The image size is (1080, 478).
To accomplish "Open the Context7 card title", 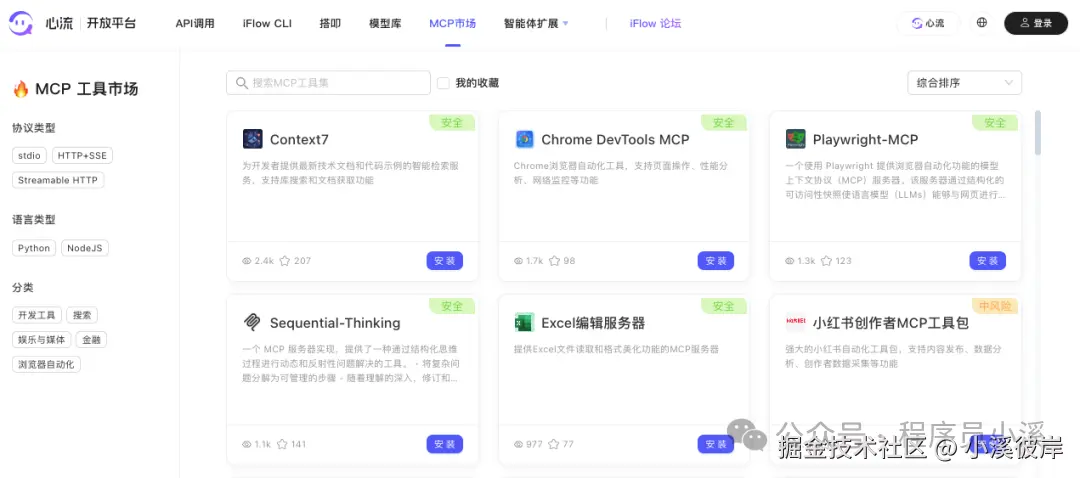I will point(299,140).
